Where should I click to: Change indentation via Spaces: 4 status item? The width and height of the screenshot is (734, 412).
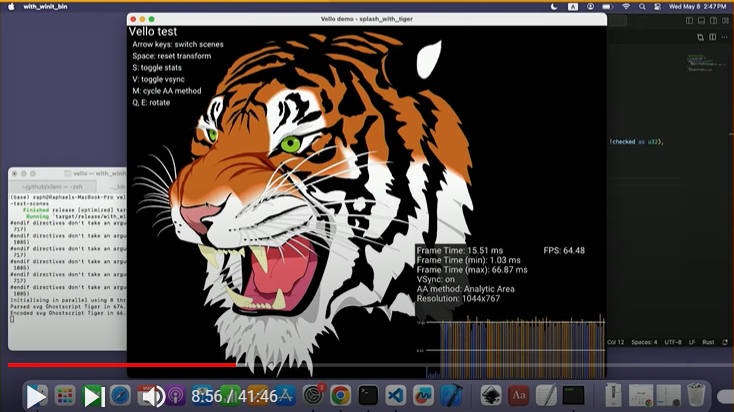tap(644, 342)
